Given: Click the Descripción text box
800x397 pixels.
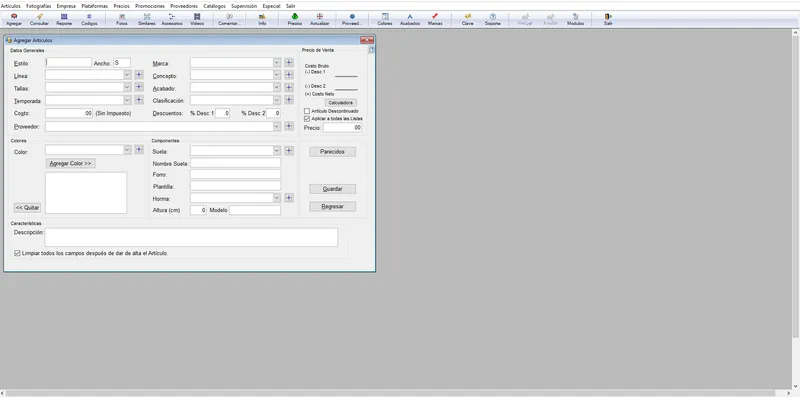Looking at the screenshot, I should [191, 237].
